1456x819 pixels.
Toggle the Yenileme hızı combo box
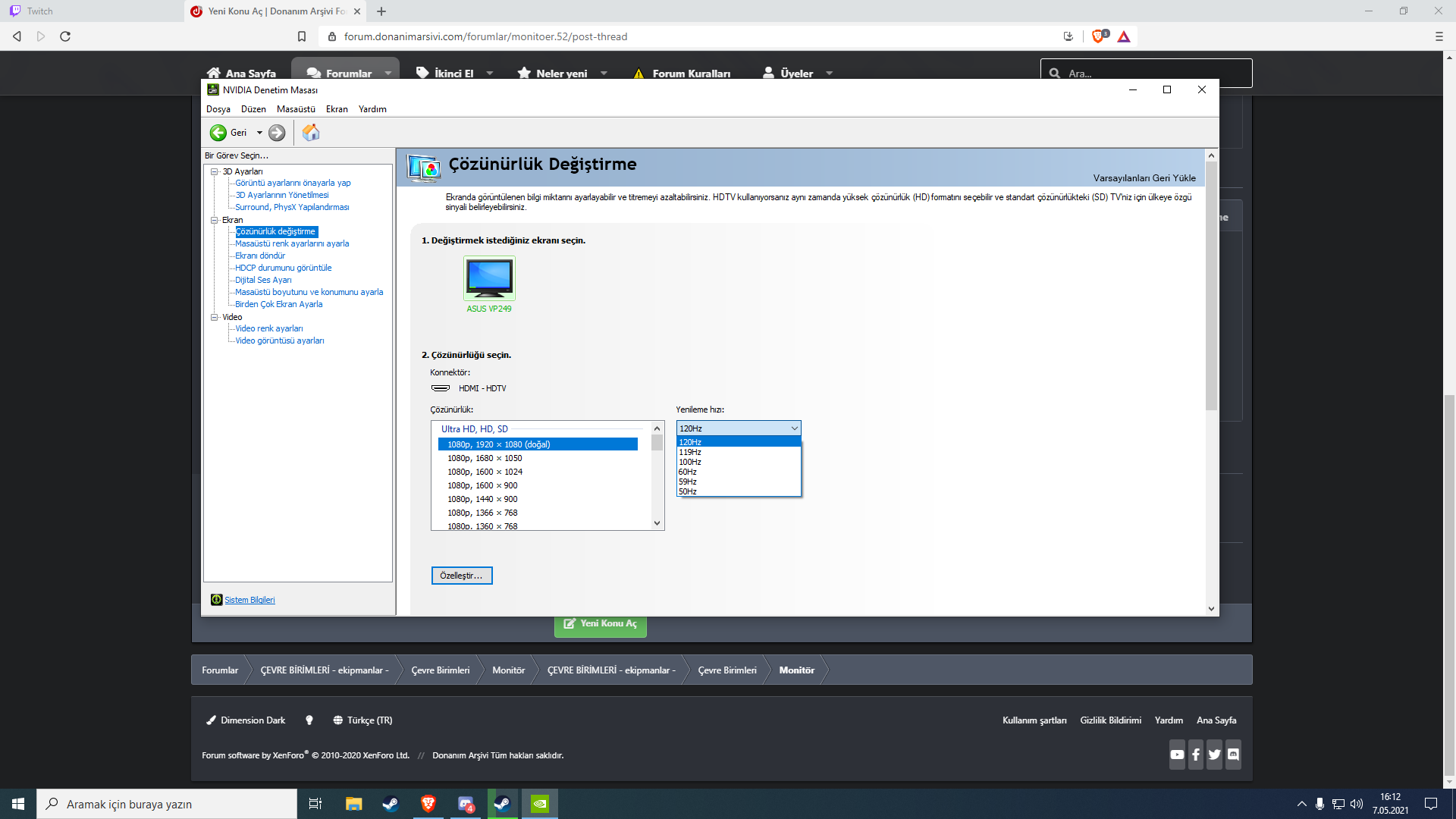click(x=739, y=428)
